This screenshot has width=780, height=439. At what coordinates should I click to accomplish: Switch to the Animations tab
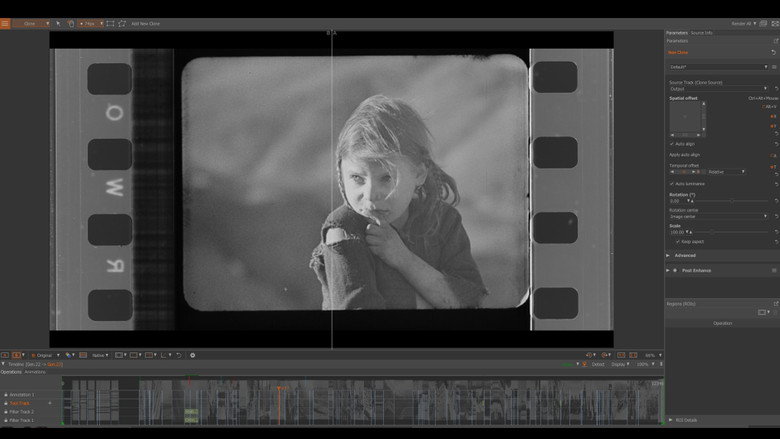pos(35,372)
